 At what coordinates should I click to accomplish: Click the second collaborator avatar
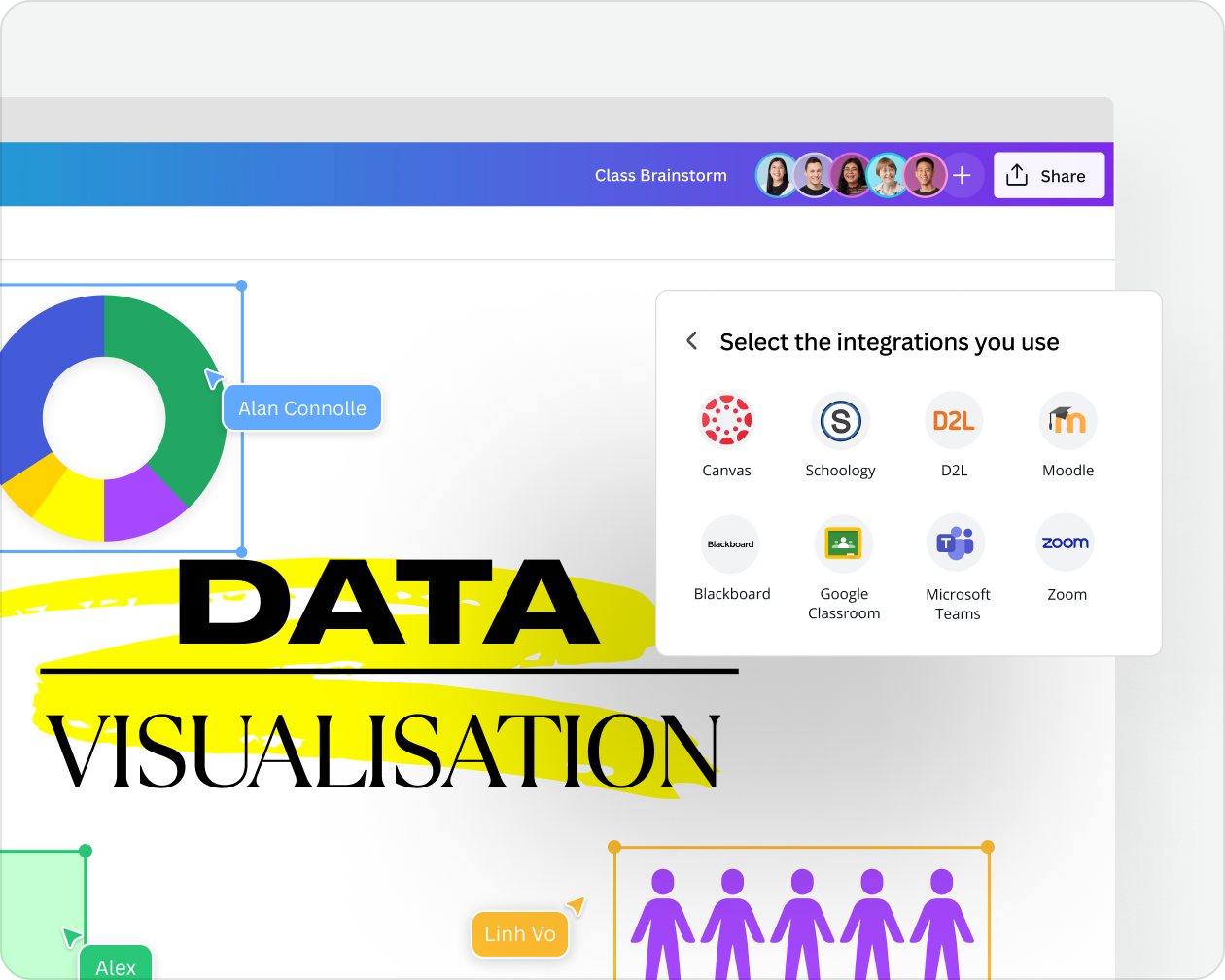coord(815,175)
